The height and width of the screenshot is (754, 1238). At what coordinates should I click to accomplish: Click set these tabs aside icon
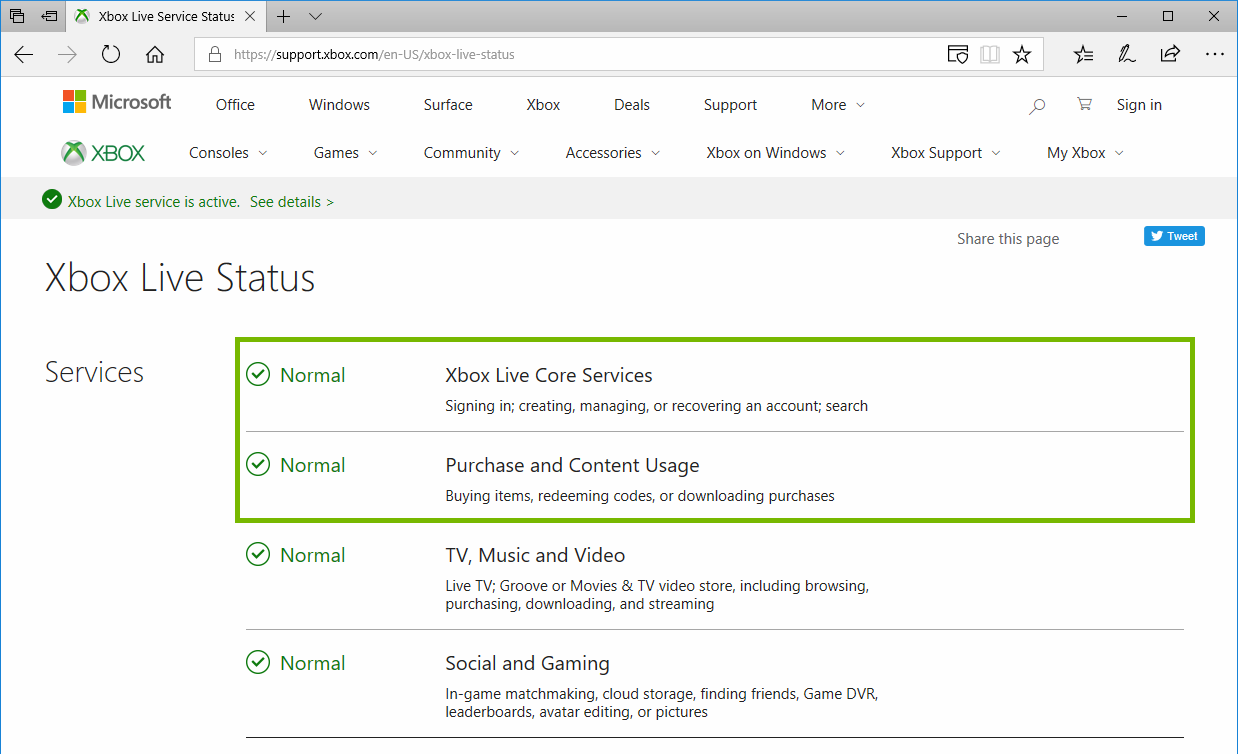tap(49, 16)
